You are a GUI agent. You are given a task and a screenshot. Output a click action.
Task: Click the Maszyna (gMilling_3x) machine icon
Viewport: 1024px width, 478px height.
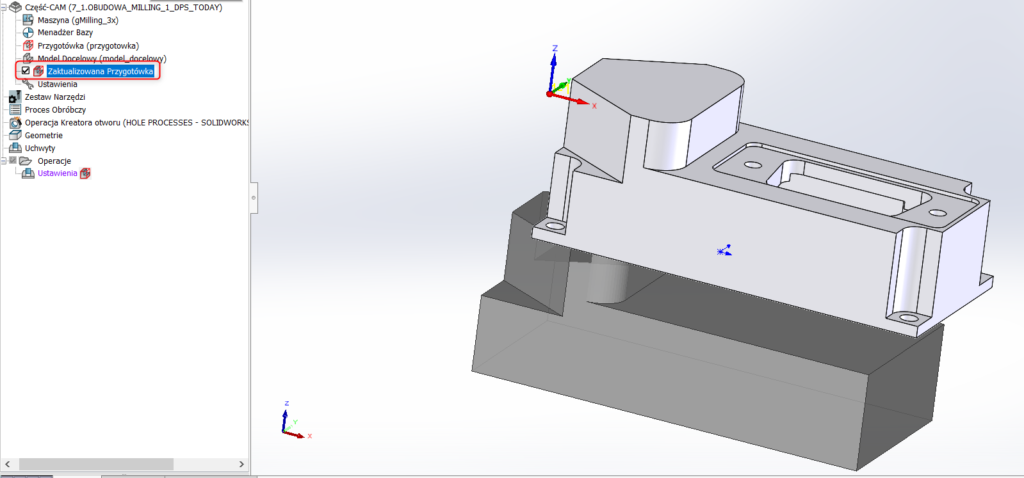point(28,20)
